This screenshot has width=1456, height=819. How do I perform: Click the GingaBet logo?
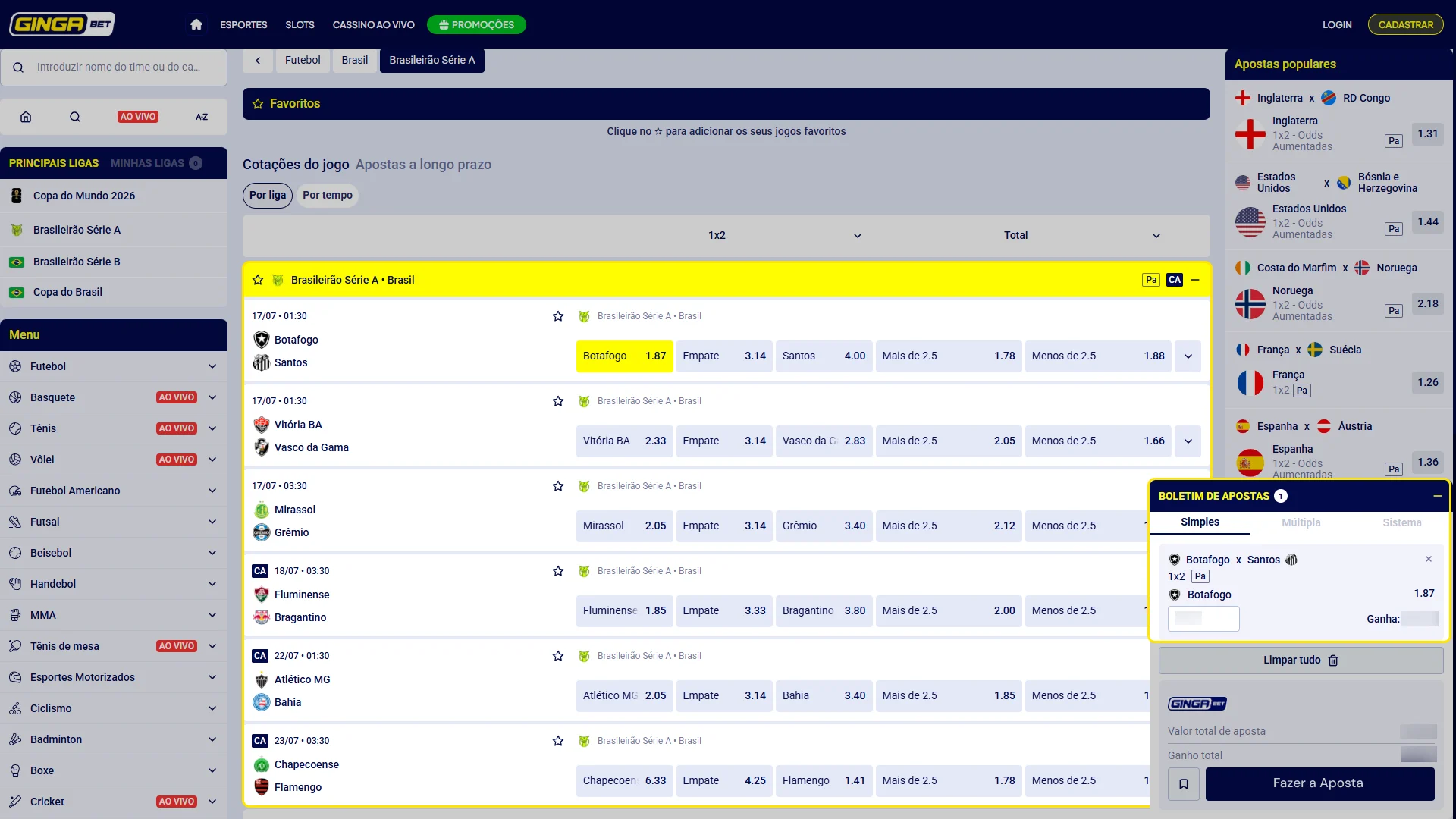(x=62, y=24)
